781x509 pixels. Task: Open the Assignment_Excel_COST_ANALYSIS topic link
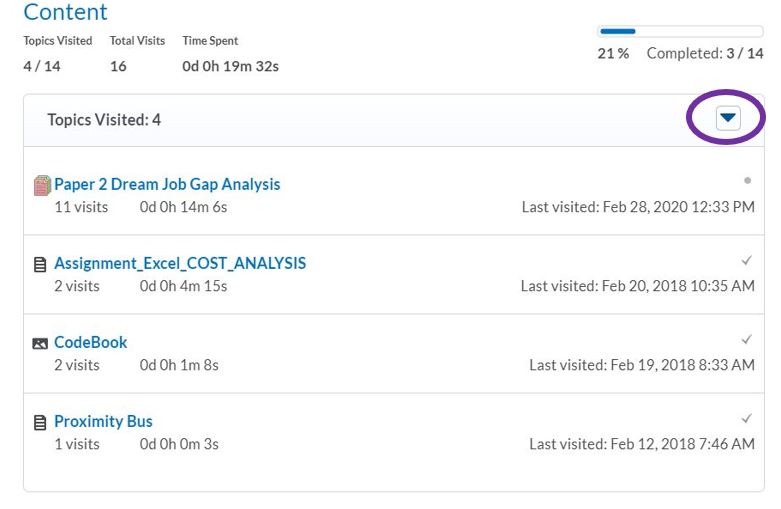180,264
